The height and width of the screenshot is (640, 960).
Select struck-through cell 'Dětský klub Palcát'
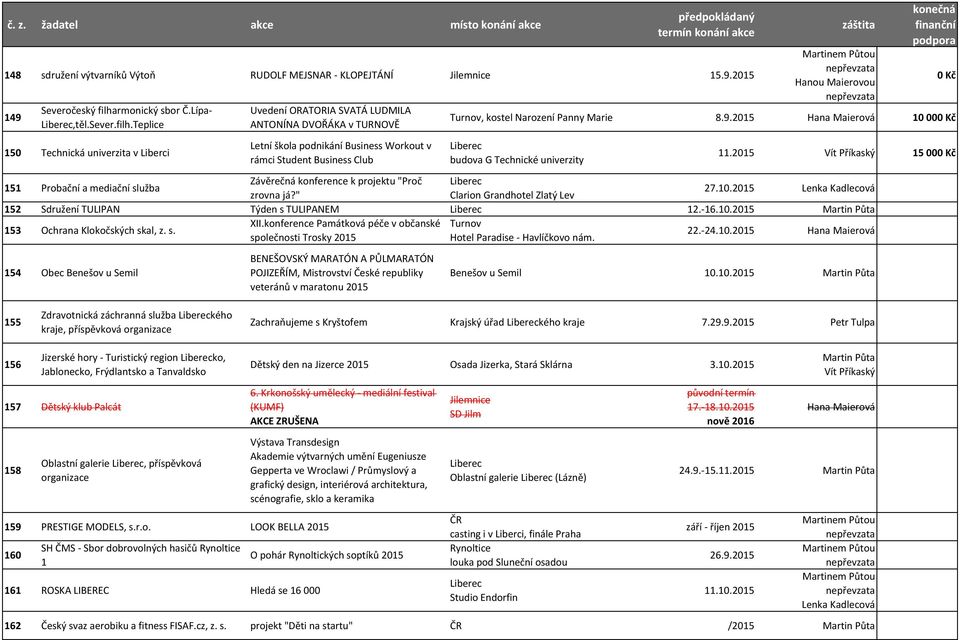81,407
